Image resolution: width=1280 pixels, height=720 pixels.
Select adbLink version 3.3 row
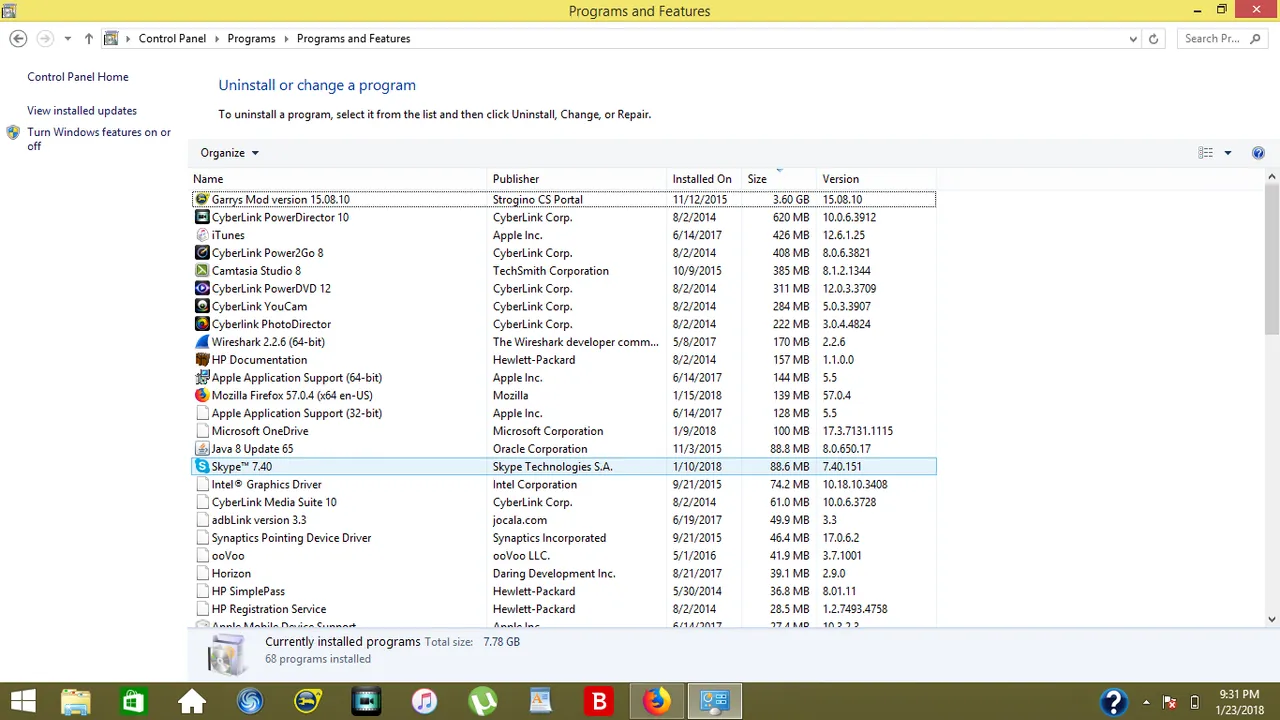point(564,520)
